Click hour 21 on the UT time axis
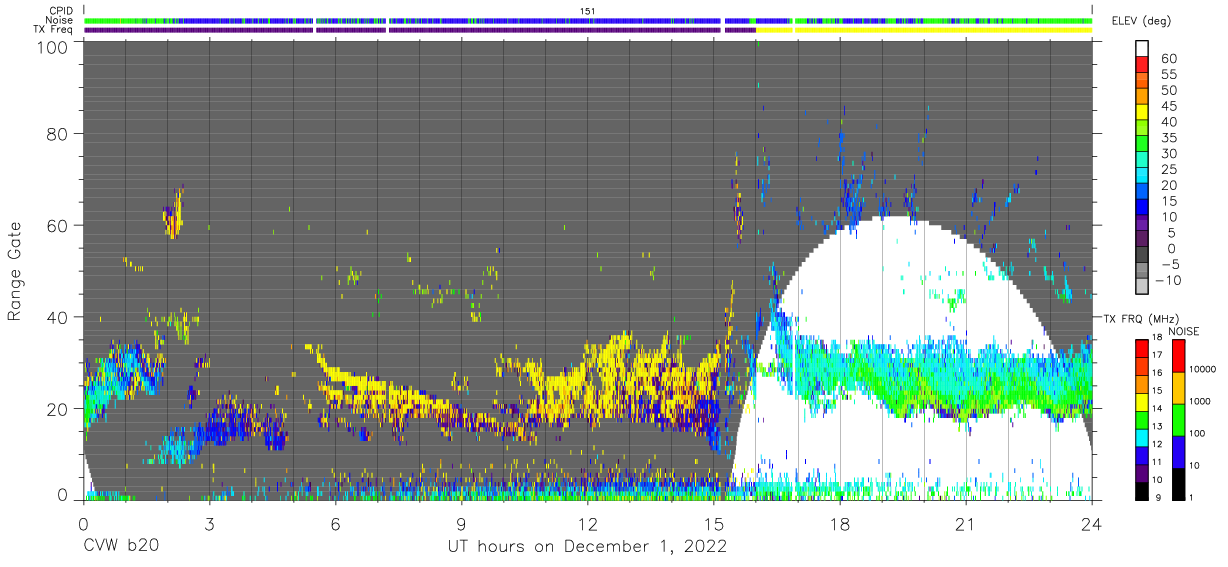 tap(966, 523)
